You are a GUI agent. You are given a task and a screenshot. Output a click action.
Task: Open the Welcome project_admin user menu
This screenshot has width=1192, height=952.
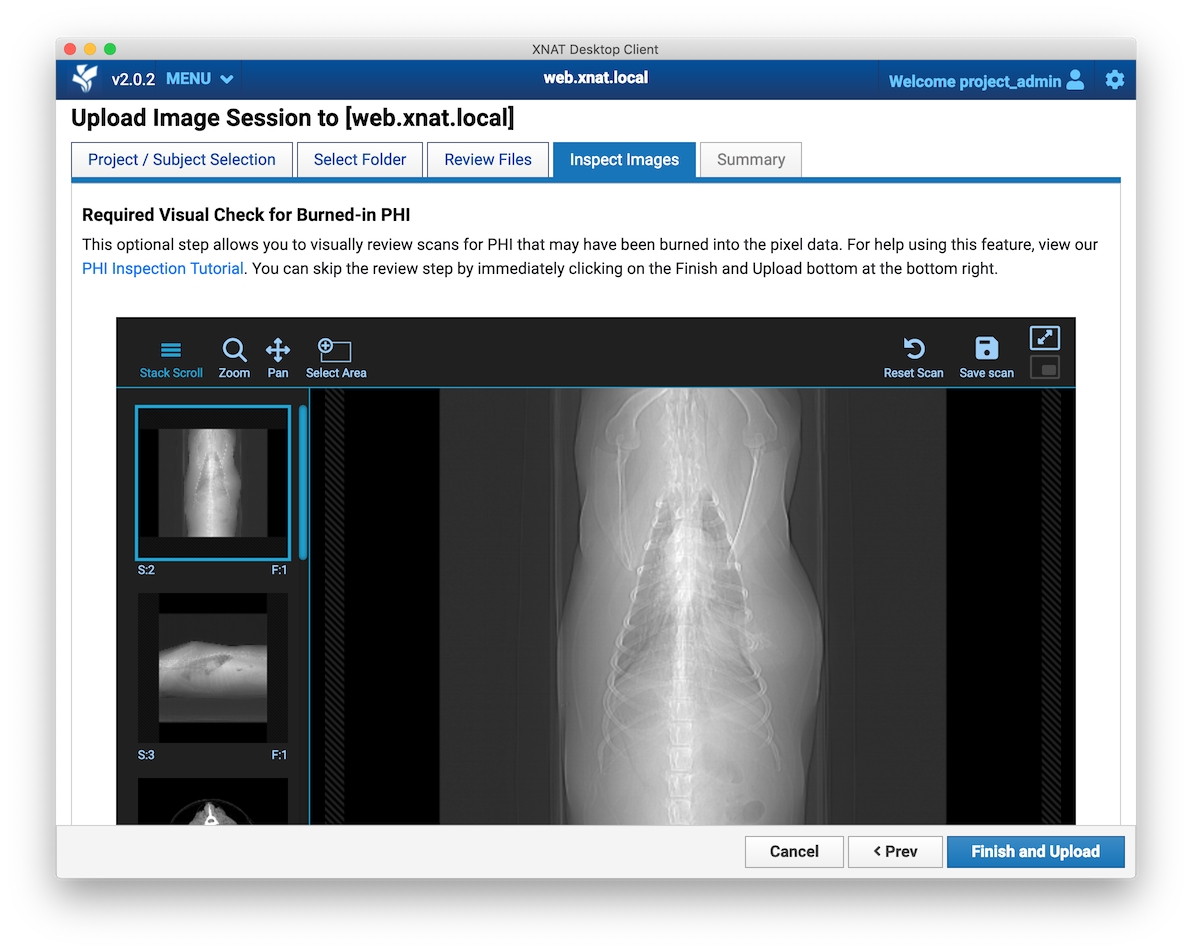pyautogui.click(x=985, y=81)
